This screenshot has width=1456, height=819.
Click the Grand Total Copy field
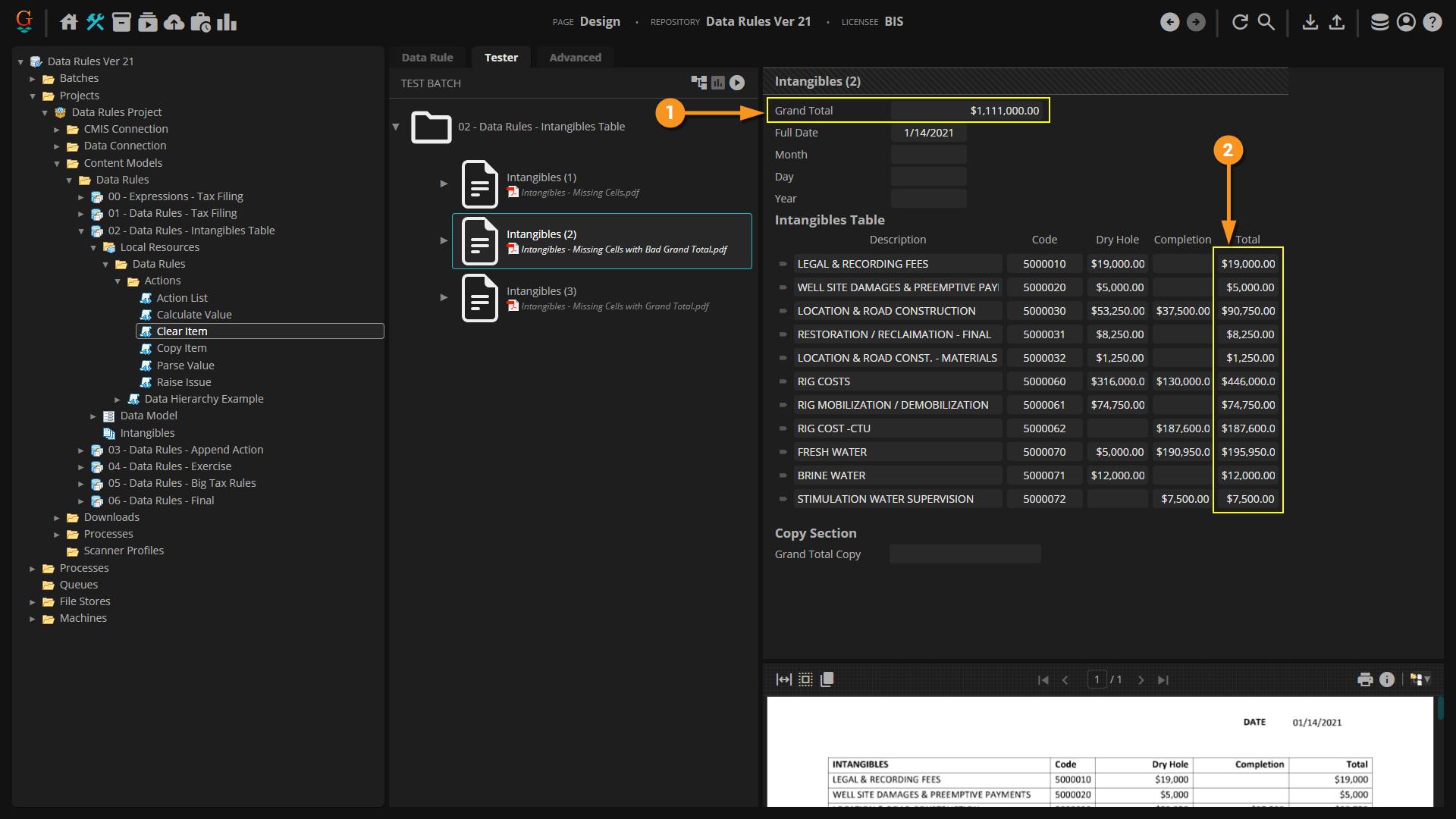pyautogui.click(x=965, y=554)
